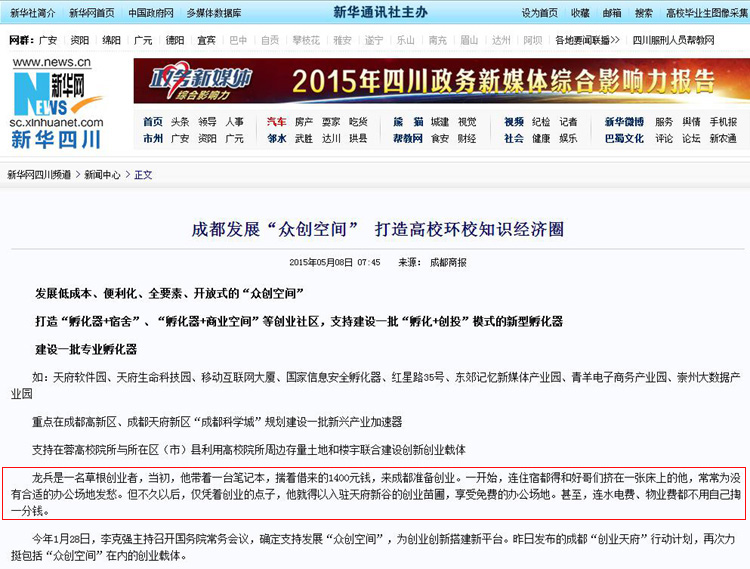The height and width of the screenshot is (569, 750).
Task: Open 帮教网 in the navigation menu
Action: click(x=408, y=139)
